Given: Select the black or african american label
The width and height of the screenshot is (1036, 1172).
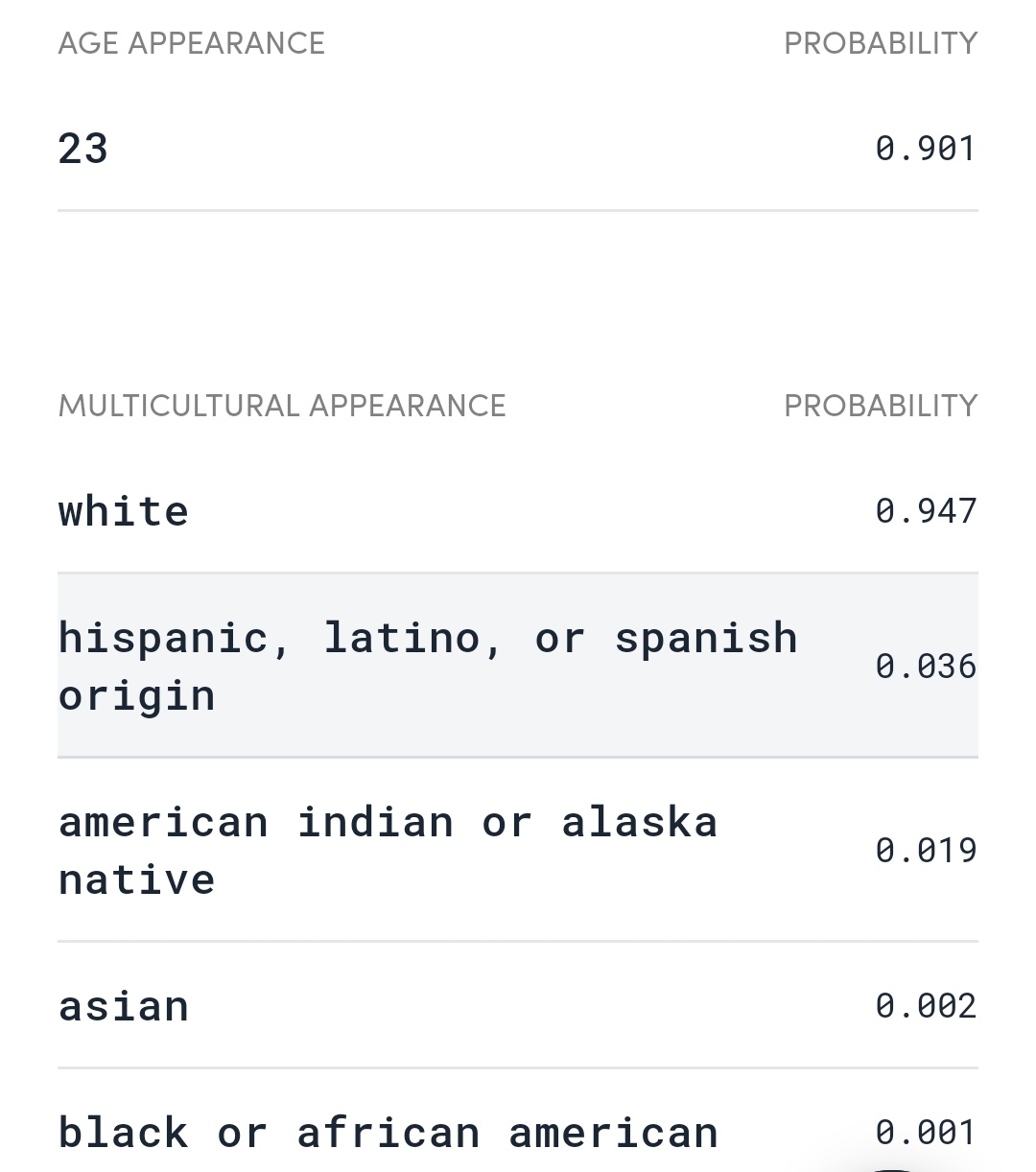Looking at the screenshot, I should tap(388, 1133).
